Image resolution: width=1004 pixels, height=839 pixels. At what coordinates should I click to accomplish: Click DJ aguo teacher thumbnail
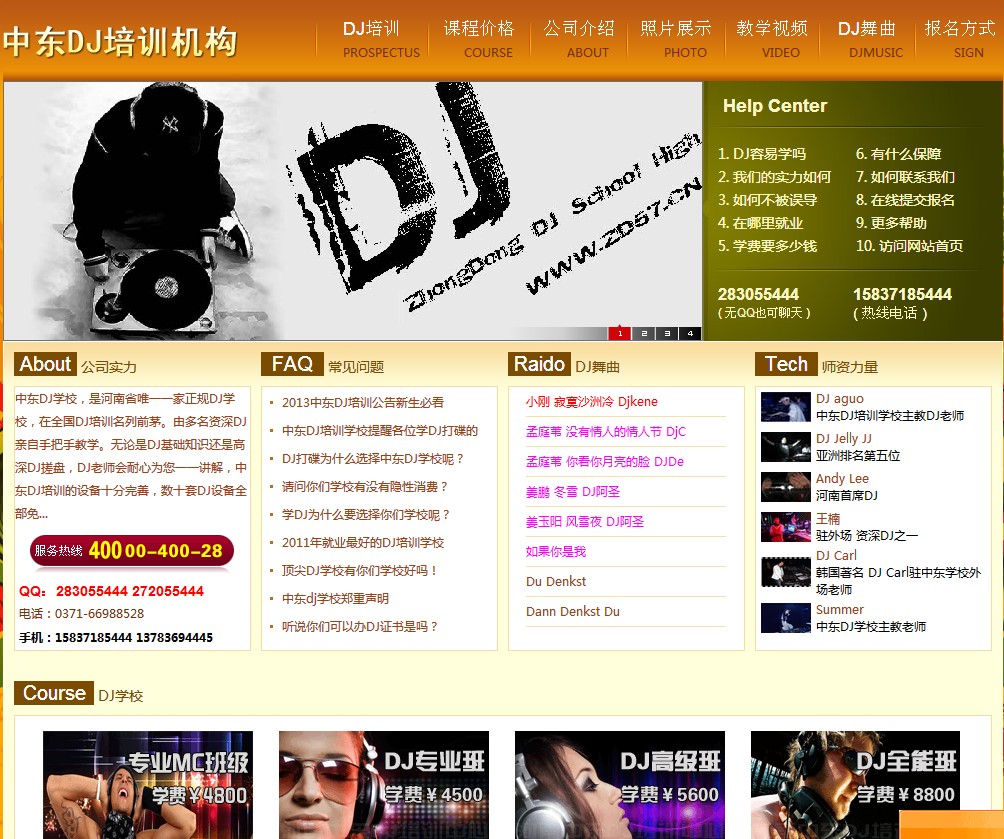(785, 407)
